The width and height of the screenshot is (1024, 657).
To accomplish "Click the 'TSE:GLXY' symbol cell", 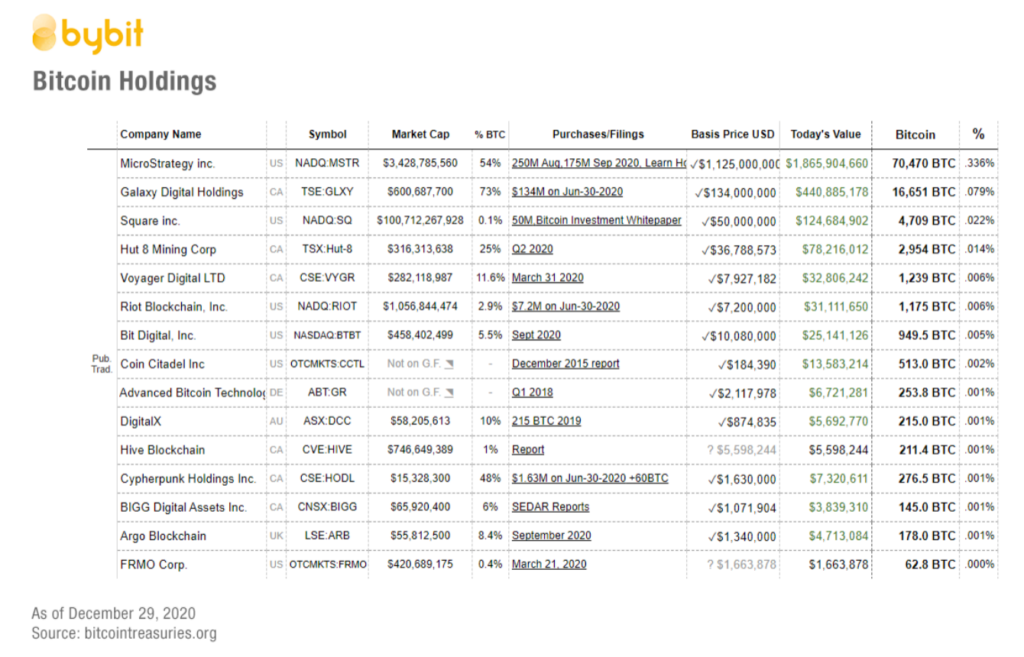I will click(327, 192).
